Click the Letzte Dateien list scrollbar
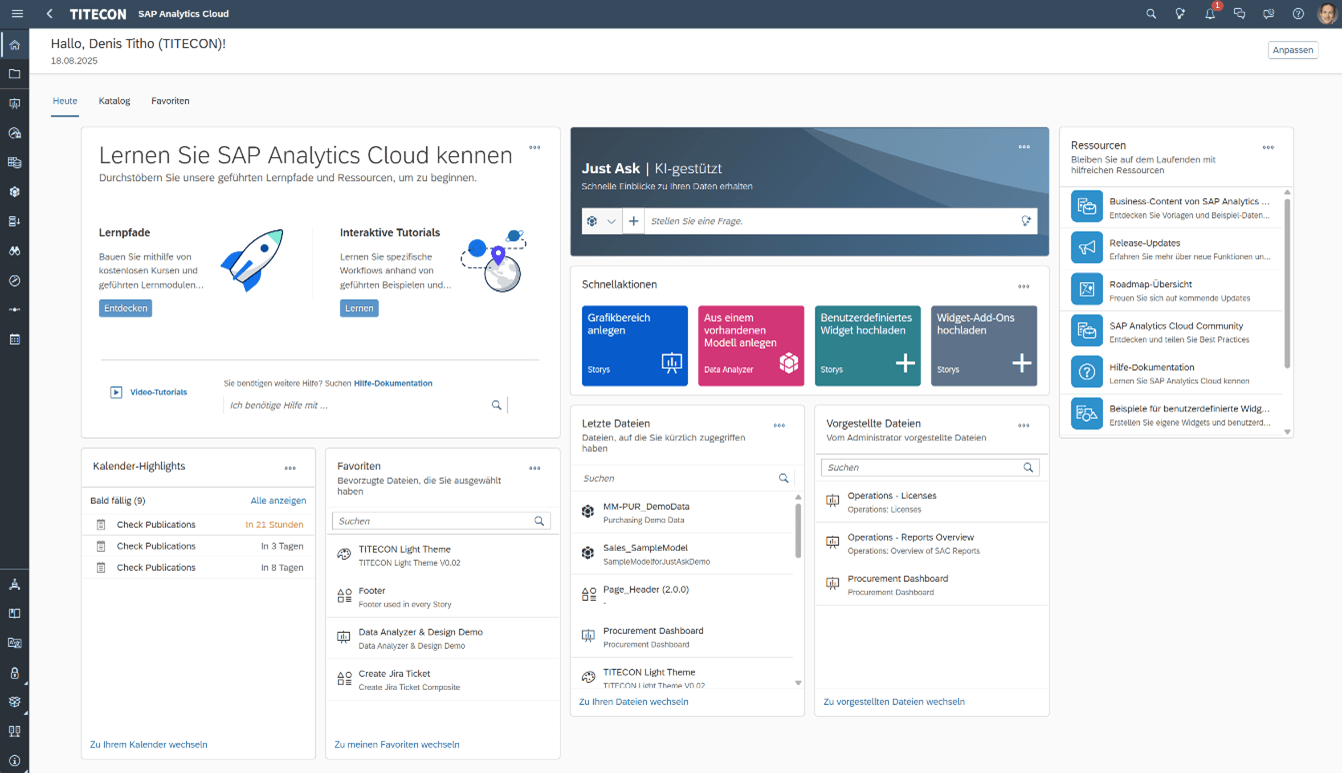 click(x=798, y=531)
